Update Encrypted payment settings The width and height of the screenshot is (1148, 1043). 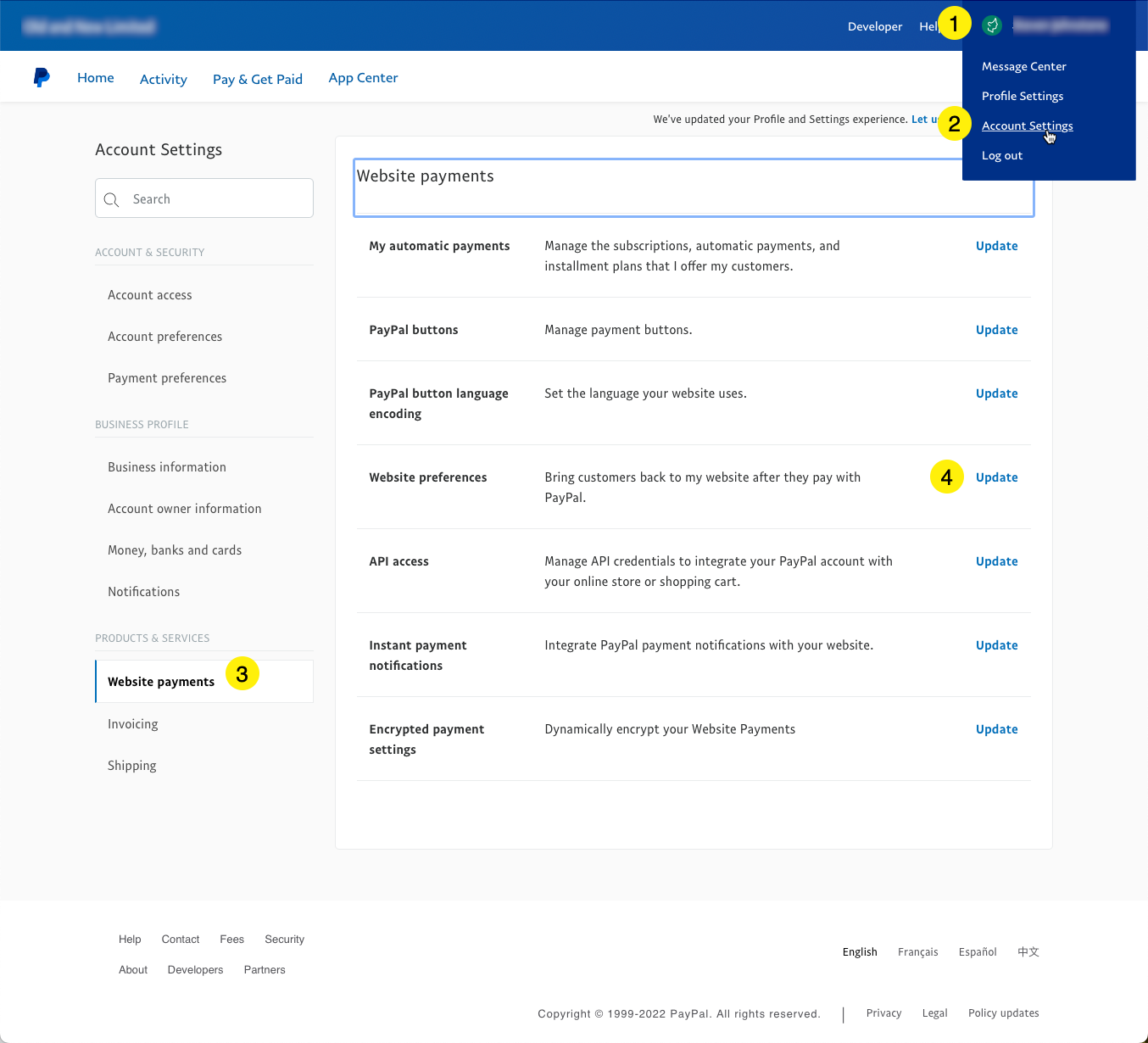coord(997,729)
